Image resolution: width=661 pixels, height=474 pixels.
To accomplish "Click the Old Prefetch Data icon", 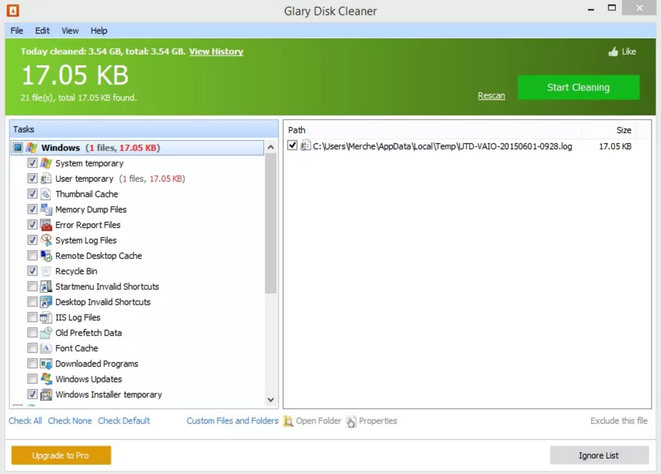I will point(46,333).
